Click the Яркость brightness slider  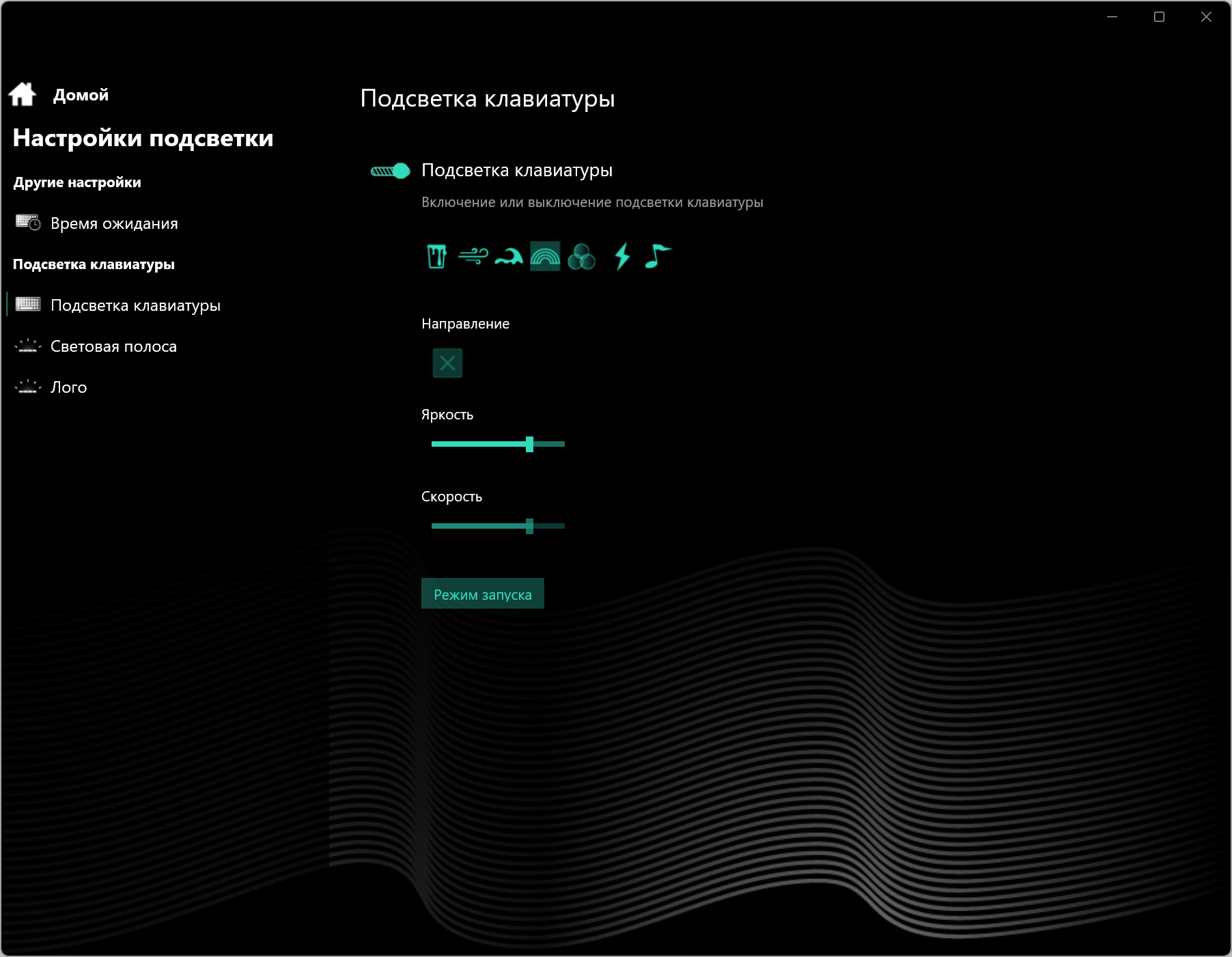click(x=498, y=444)
